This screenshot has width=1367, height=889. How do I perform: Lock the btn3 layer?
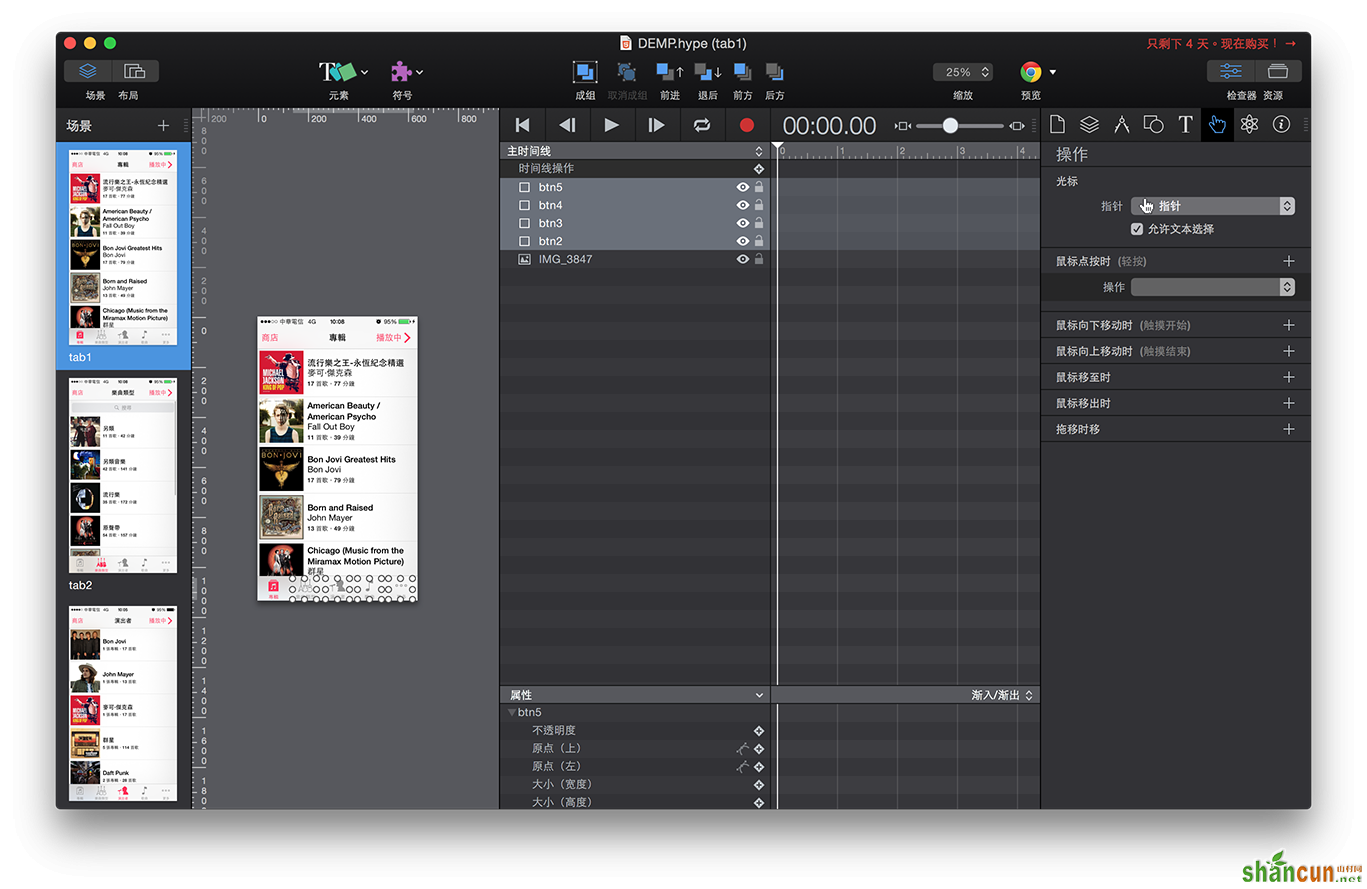pyautogui.click(x=759, y=223)
